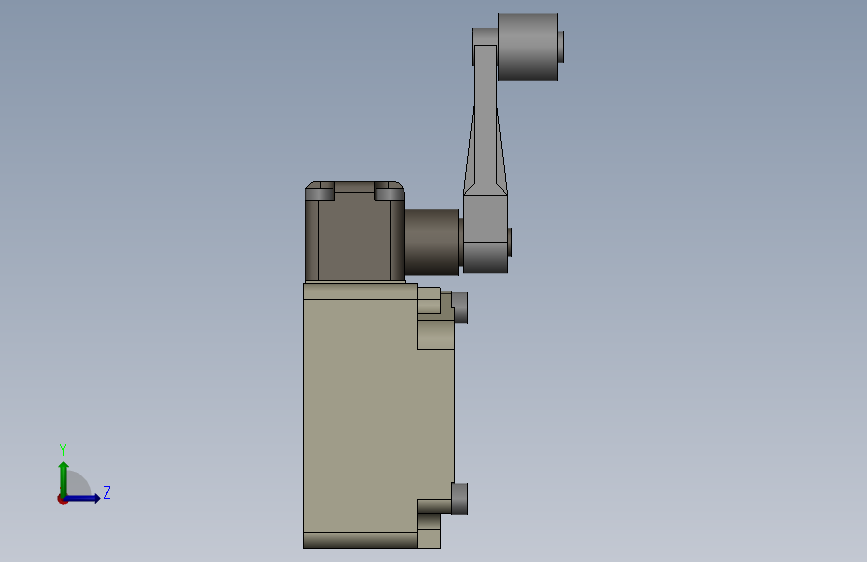Select the tapered lever arm
Screen dimensions: 867x562
pos(485,119)
